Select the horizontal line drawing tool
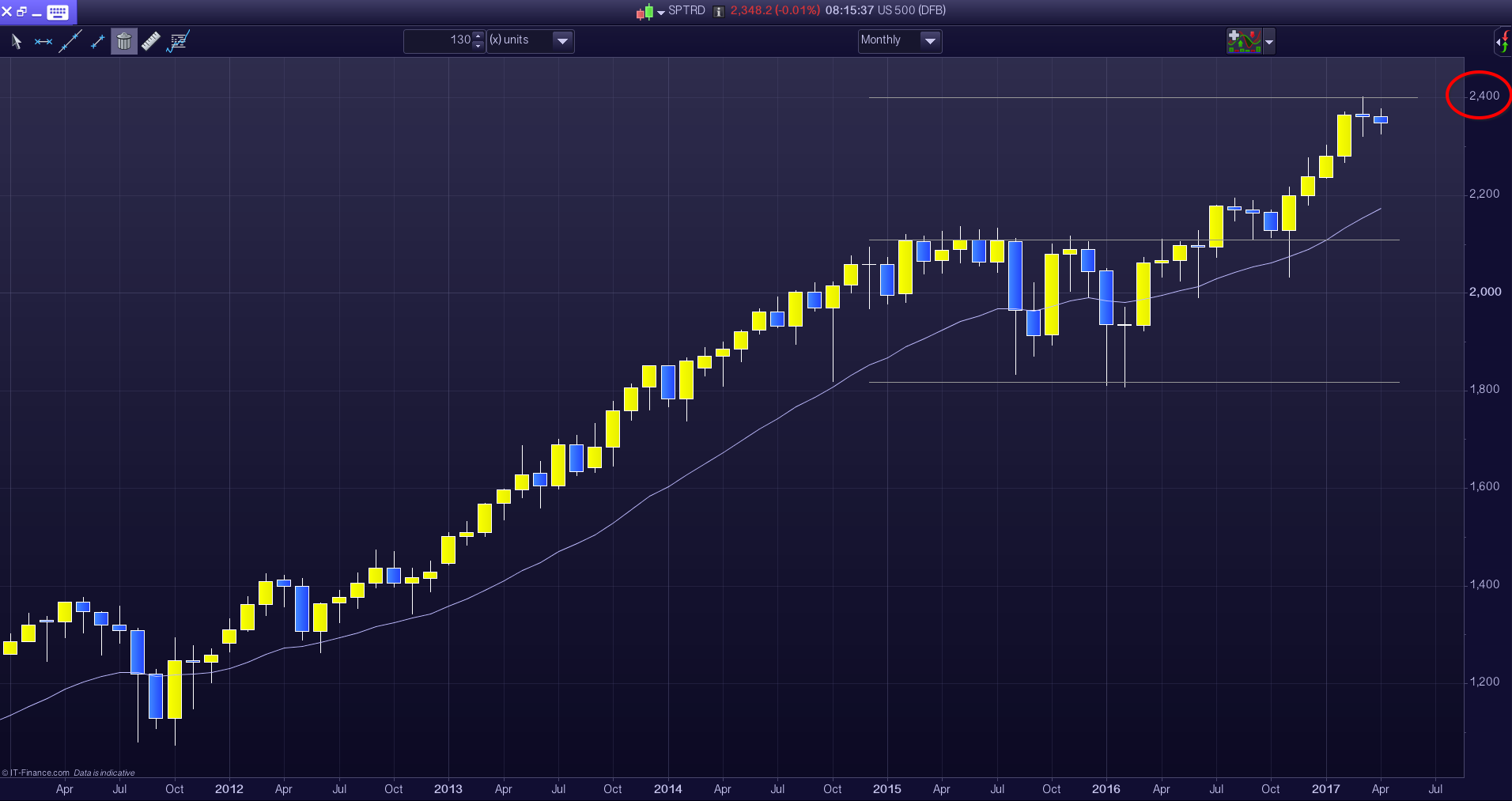Viewport: 1512px width, 801px height. tap(43, 41)
